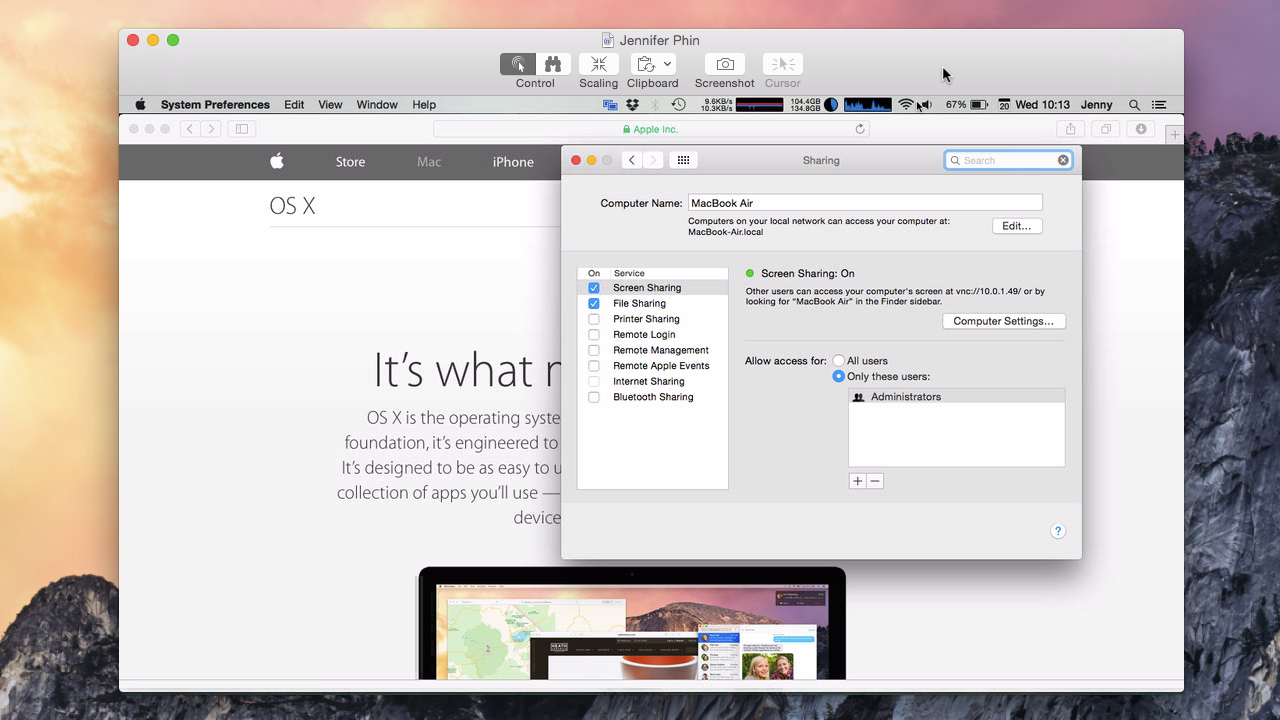Click the Clipboard icon

pos(646,64)
